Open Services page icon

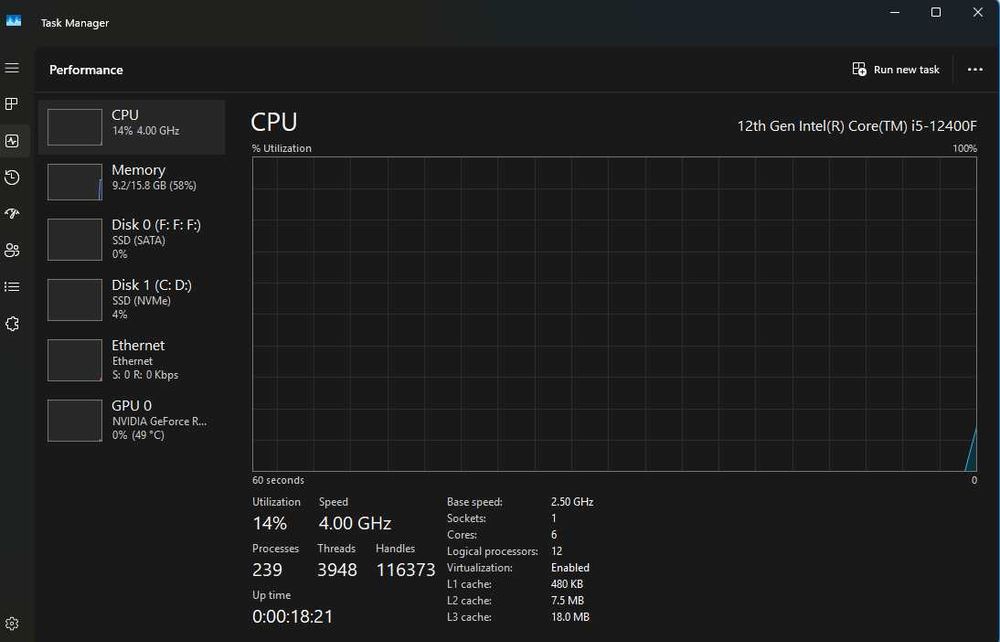click(x=12, y=324)
